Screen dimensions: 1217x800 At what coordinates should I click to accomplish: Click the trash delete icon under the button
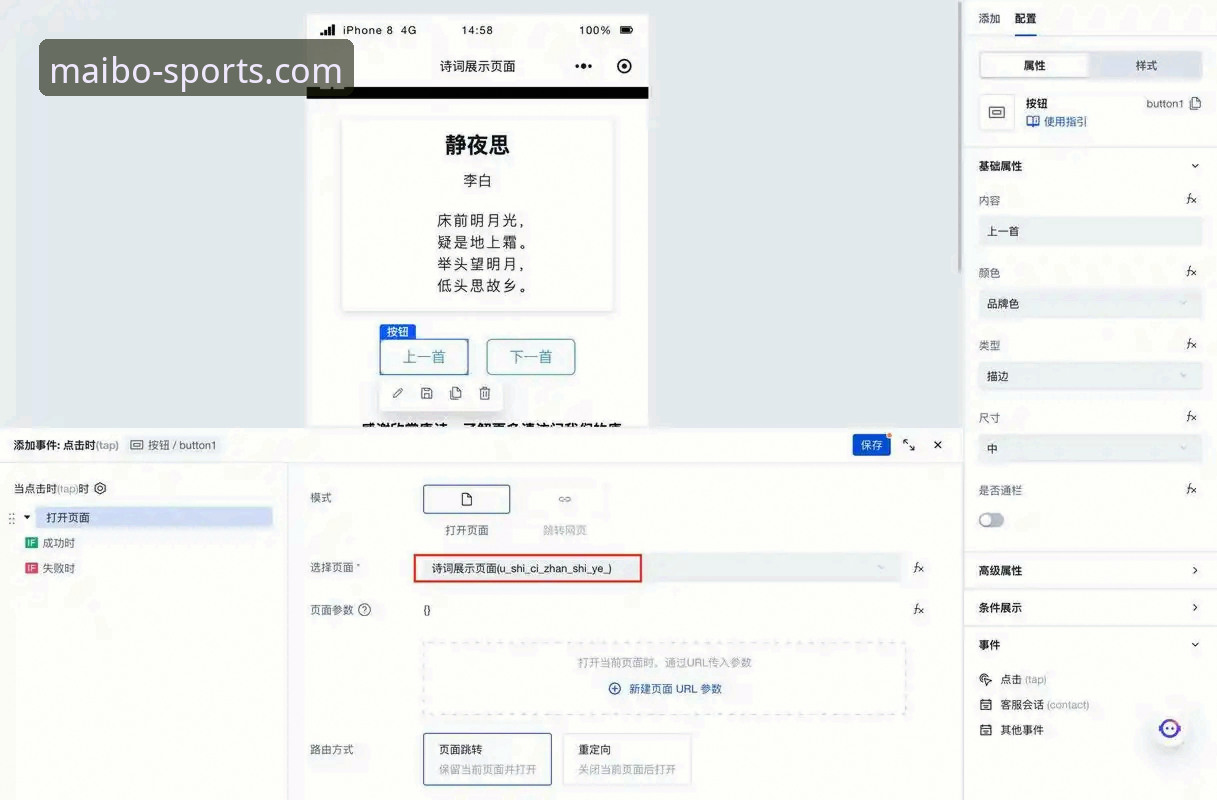485,393
